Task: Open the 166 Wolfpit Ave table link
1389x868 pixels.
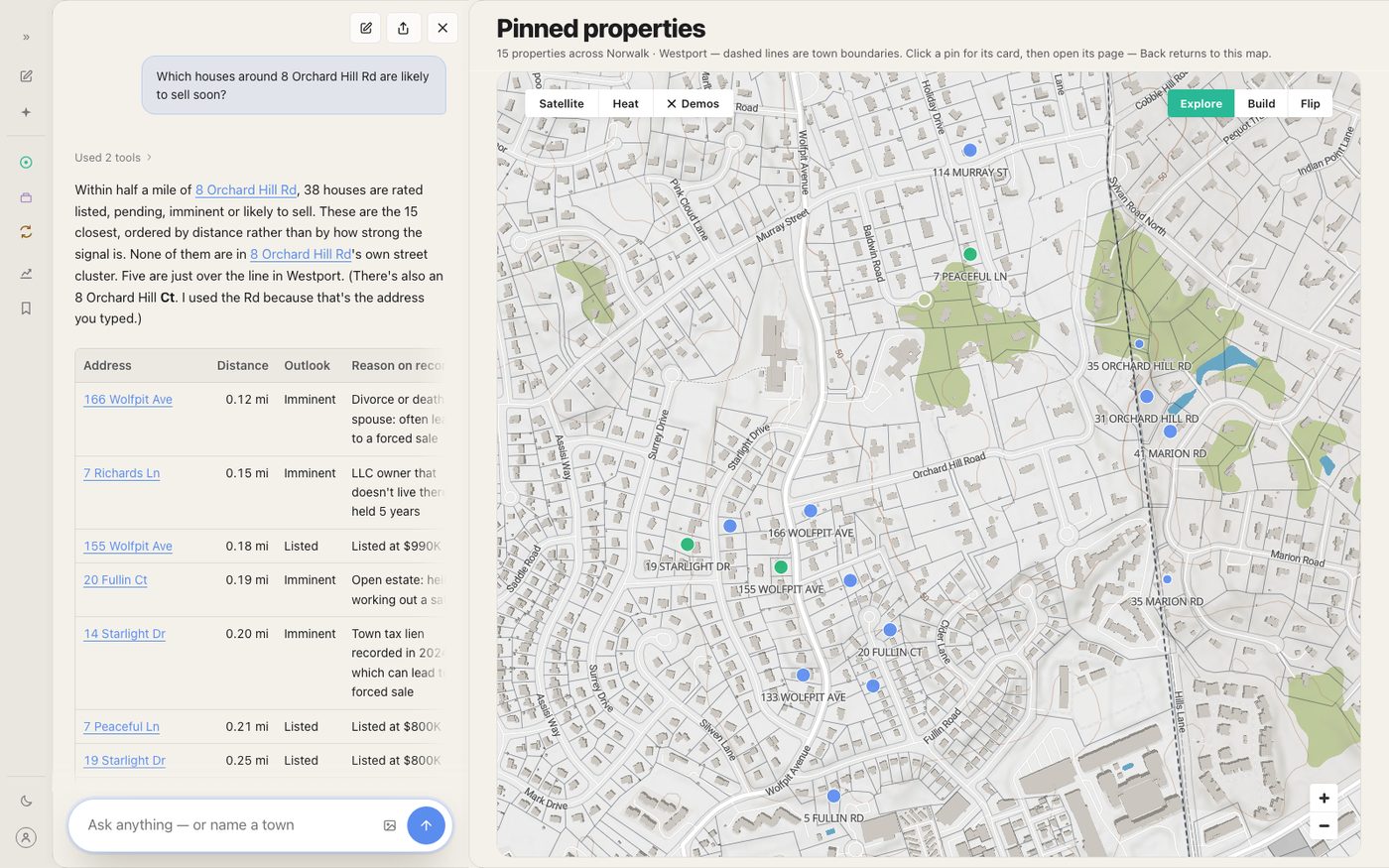Action: tap(128, 400)
